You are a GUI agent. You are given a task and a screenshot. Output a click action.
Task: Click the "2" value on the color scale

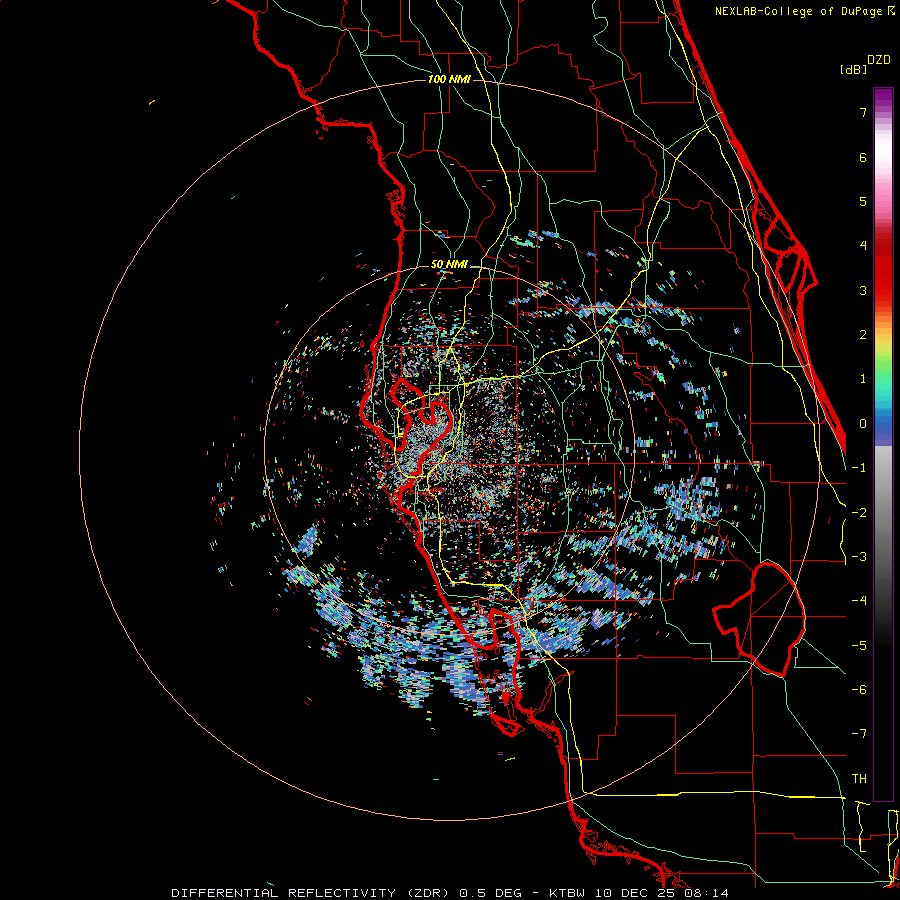click(863, 335)
